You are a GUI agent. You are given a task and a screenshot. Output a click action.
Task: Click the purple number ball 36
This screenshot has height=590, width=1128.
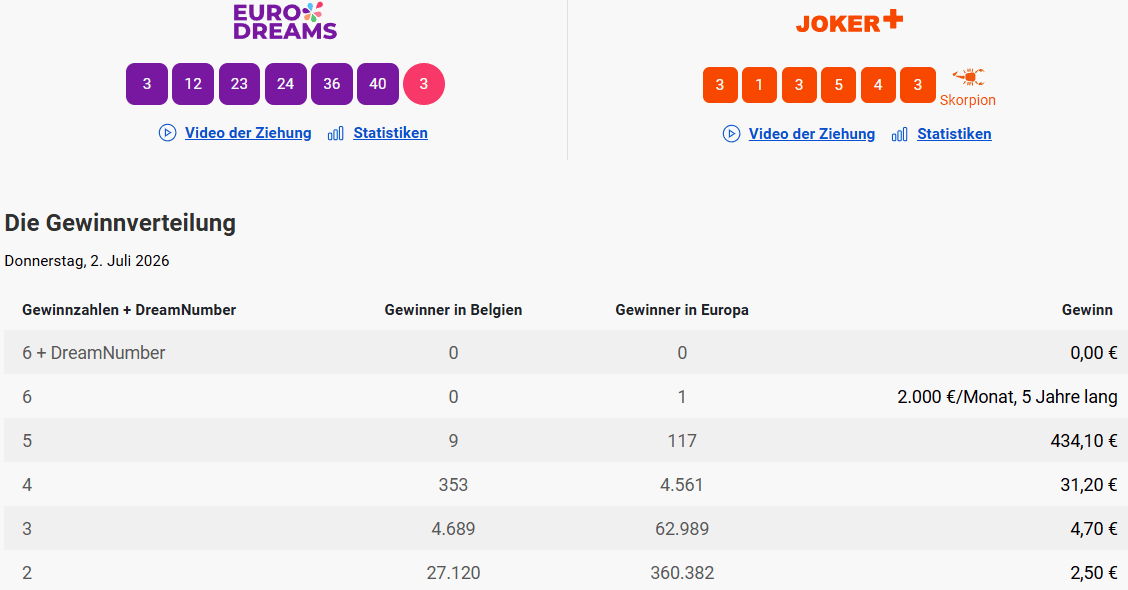pos(332,84)
